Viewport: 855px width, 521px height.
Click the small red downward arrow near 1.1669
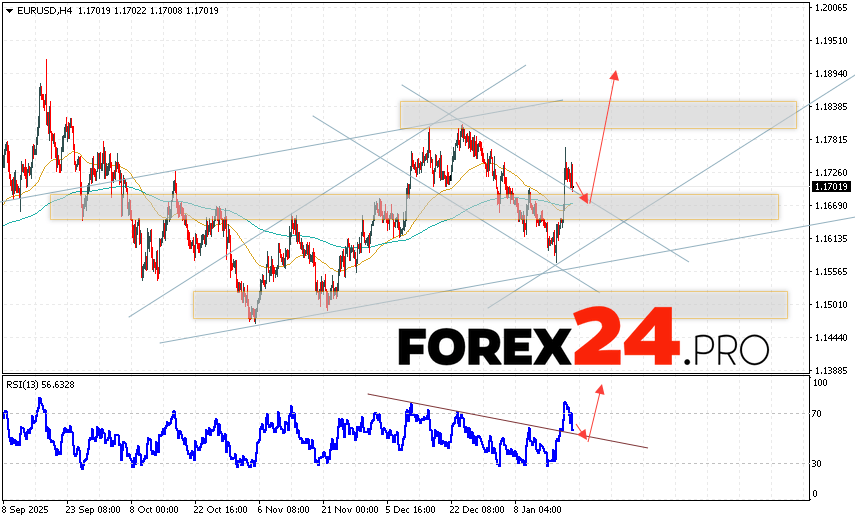587,200
